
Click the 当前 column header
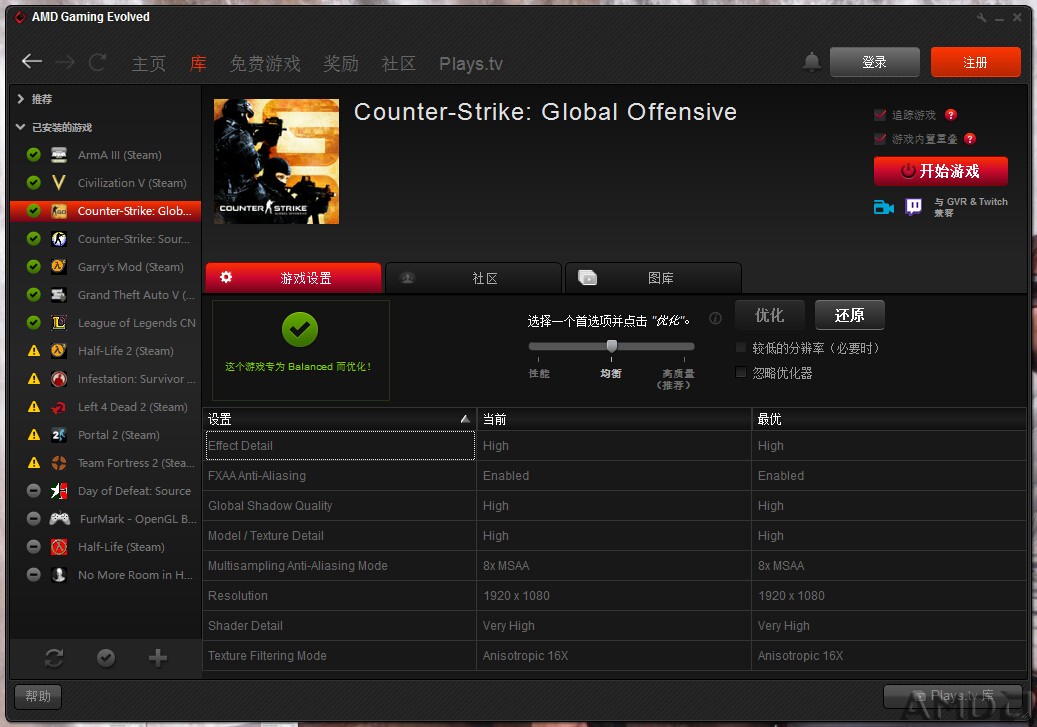[x=614, y=419]
